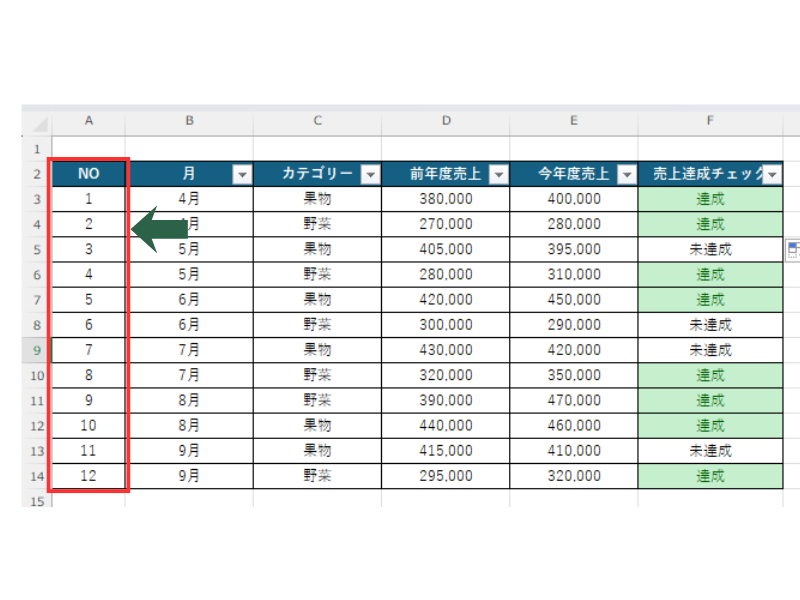The width and height of the screenshot is (800, 600).
Task: Open the 月 column filter dropdown
Action: (242, 174)
